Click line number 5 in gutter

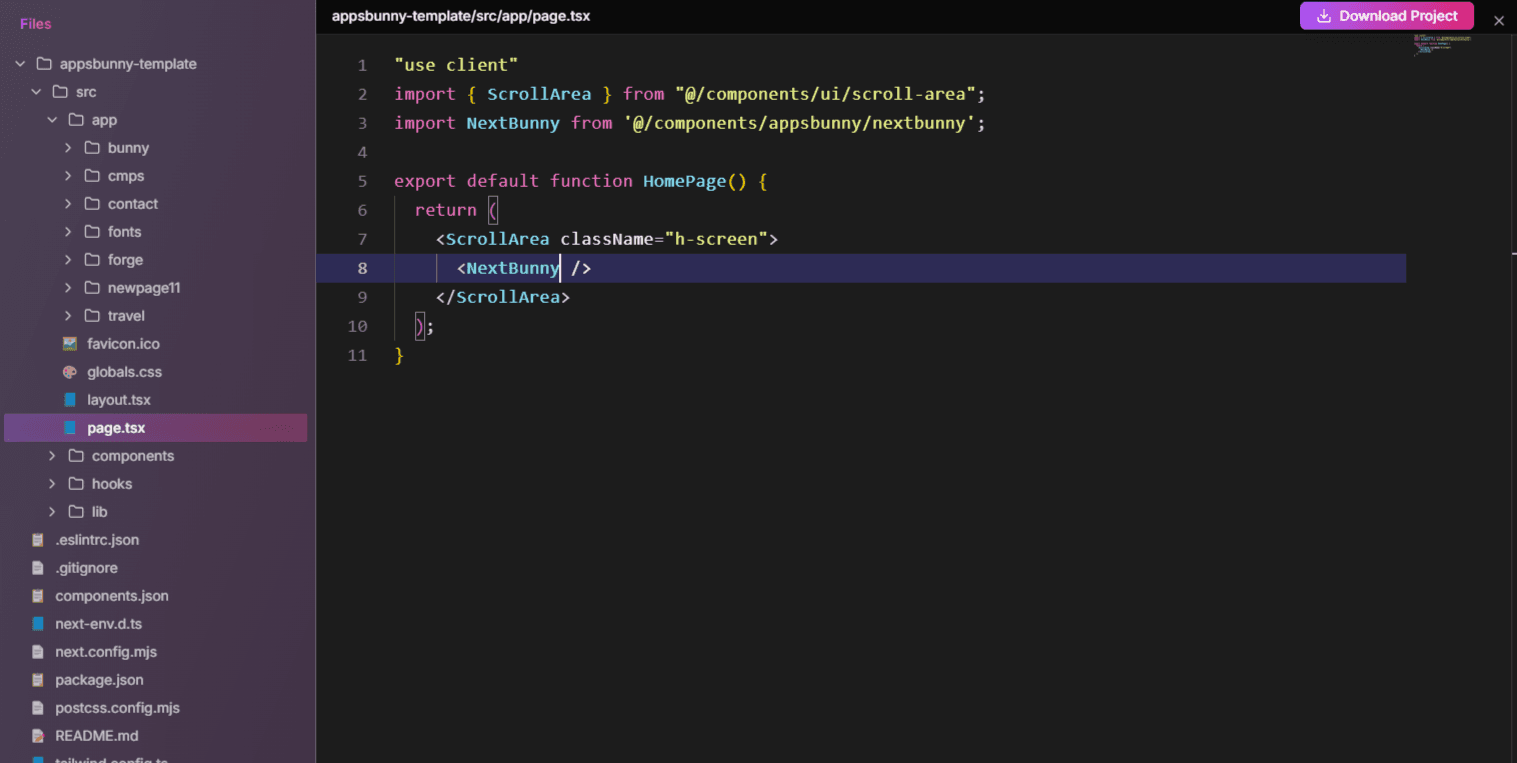[362, 181]
